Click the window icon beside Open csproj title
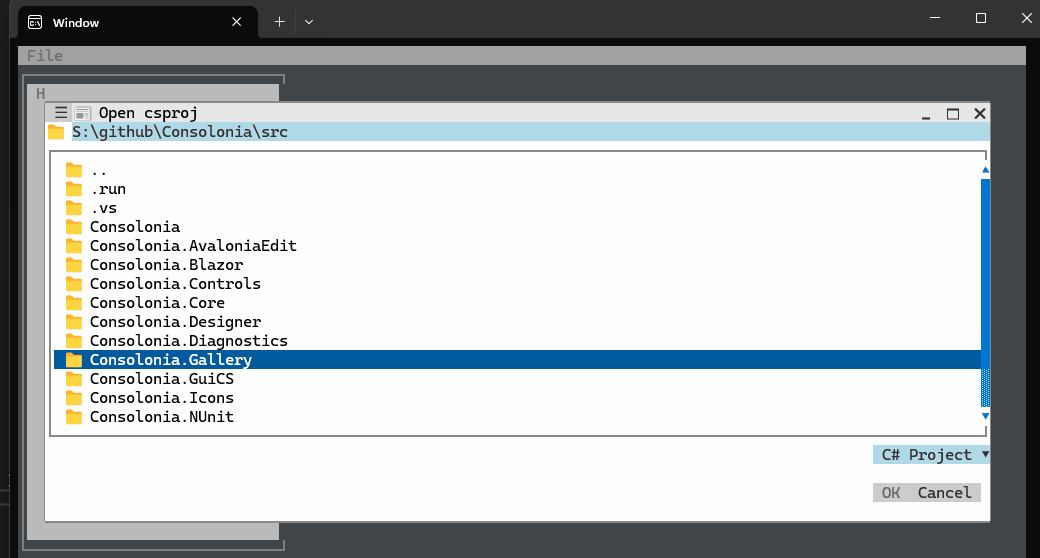 click(82, 113)
